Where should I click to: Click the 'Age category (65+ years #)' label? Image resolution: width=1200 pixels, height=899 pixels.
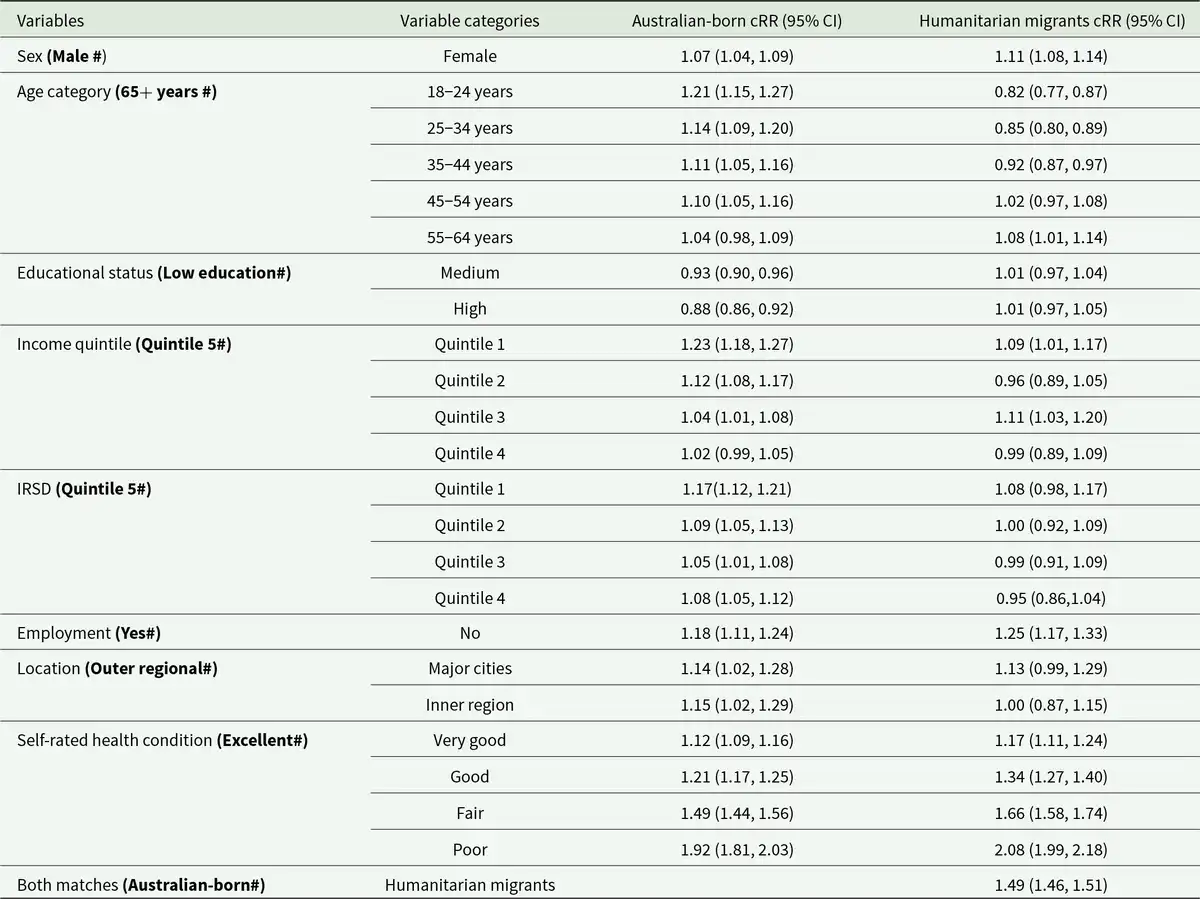117,92
